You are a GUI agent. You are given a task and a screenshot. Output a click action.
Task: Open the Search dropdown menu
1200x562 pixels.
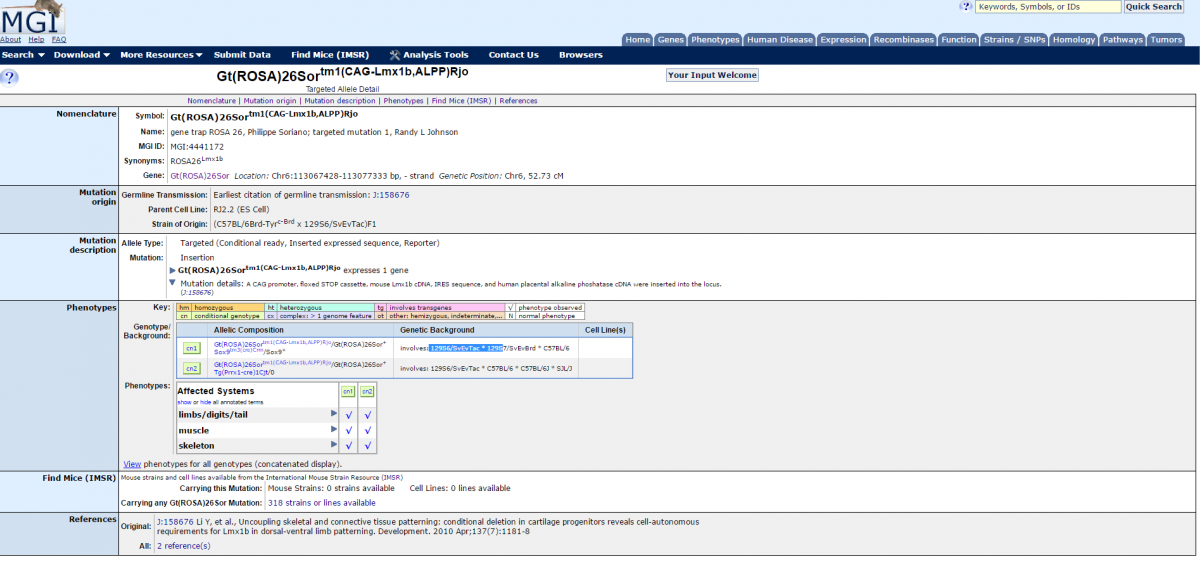click(22, 55)
